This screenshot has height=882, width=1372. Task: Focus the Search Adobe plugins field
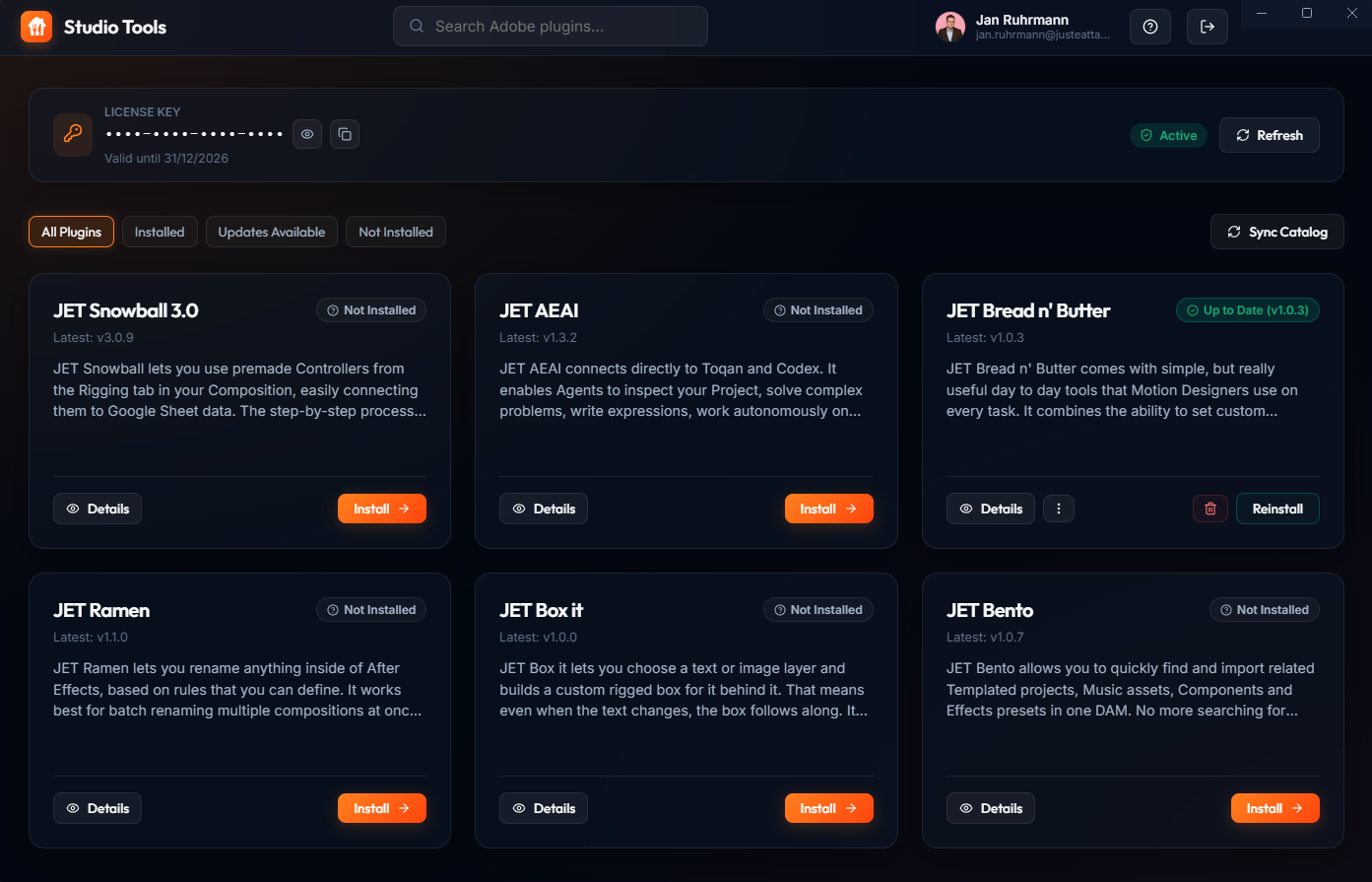point(551,27)
